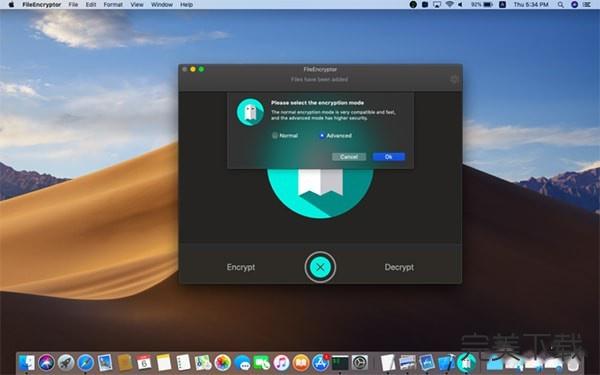Cancel the encryption mode dialog
The height and width of the screenshot is (375, 600).
349,157
